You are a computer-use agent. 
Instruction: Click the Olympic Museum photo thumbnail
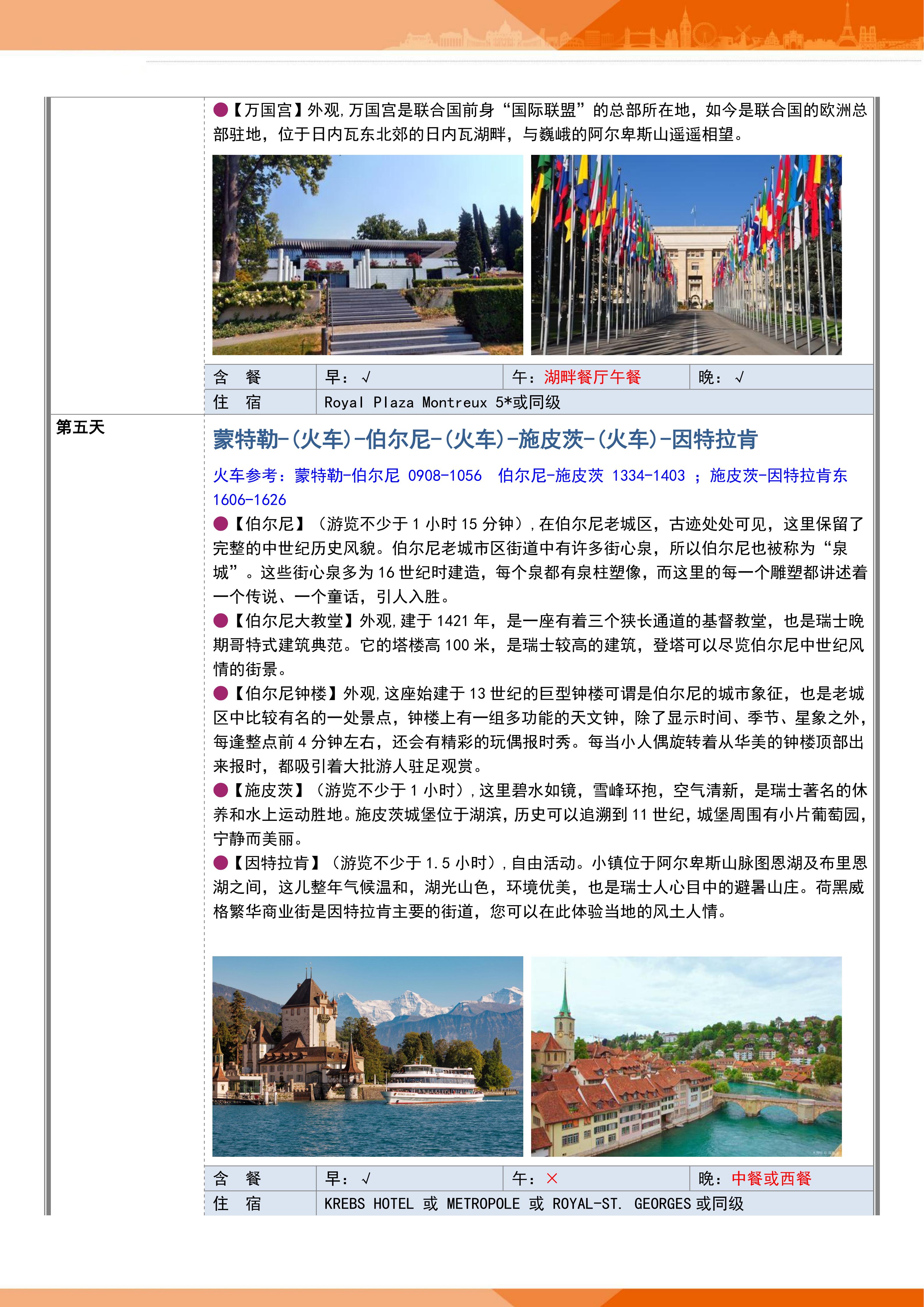368,254
